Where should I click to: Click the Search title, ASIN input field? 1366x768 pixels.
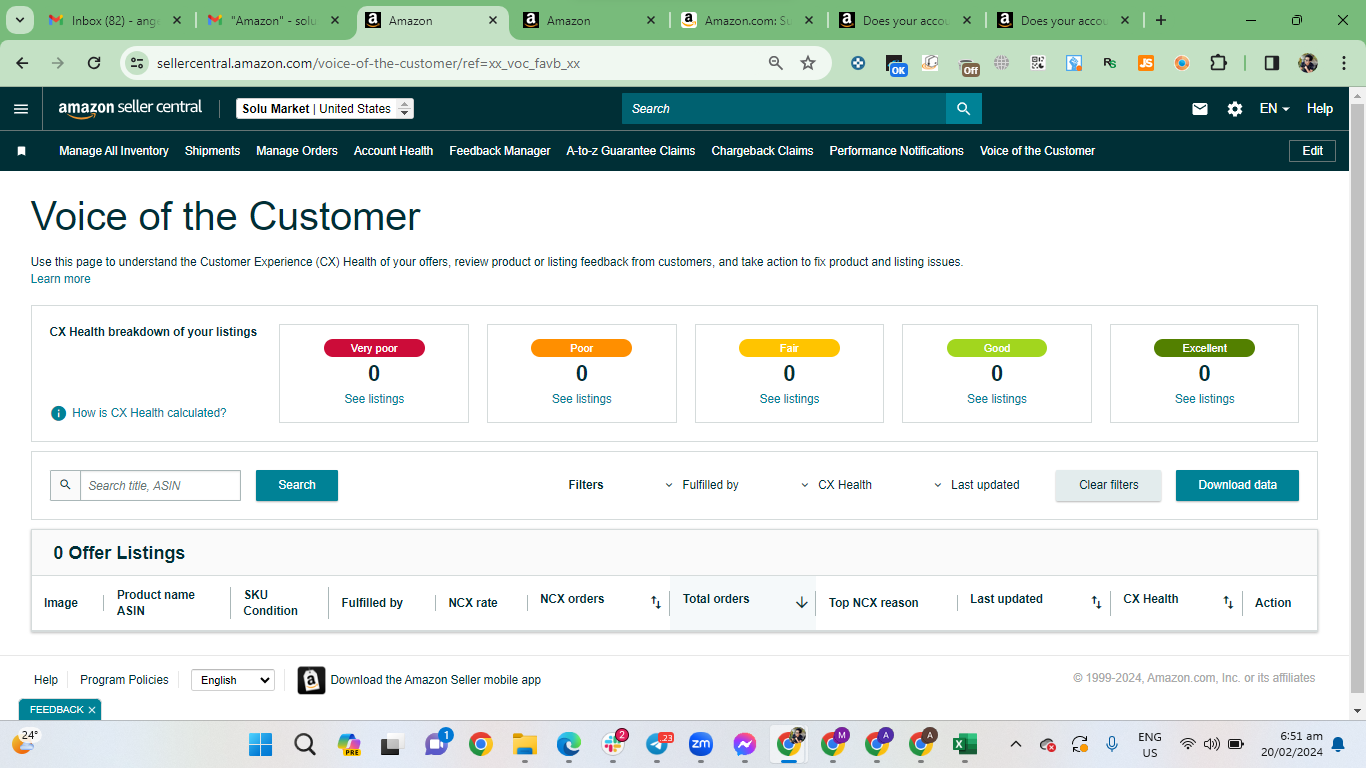160,485
